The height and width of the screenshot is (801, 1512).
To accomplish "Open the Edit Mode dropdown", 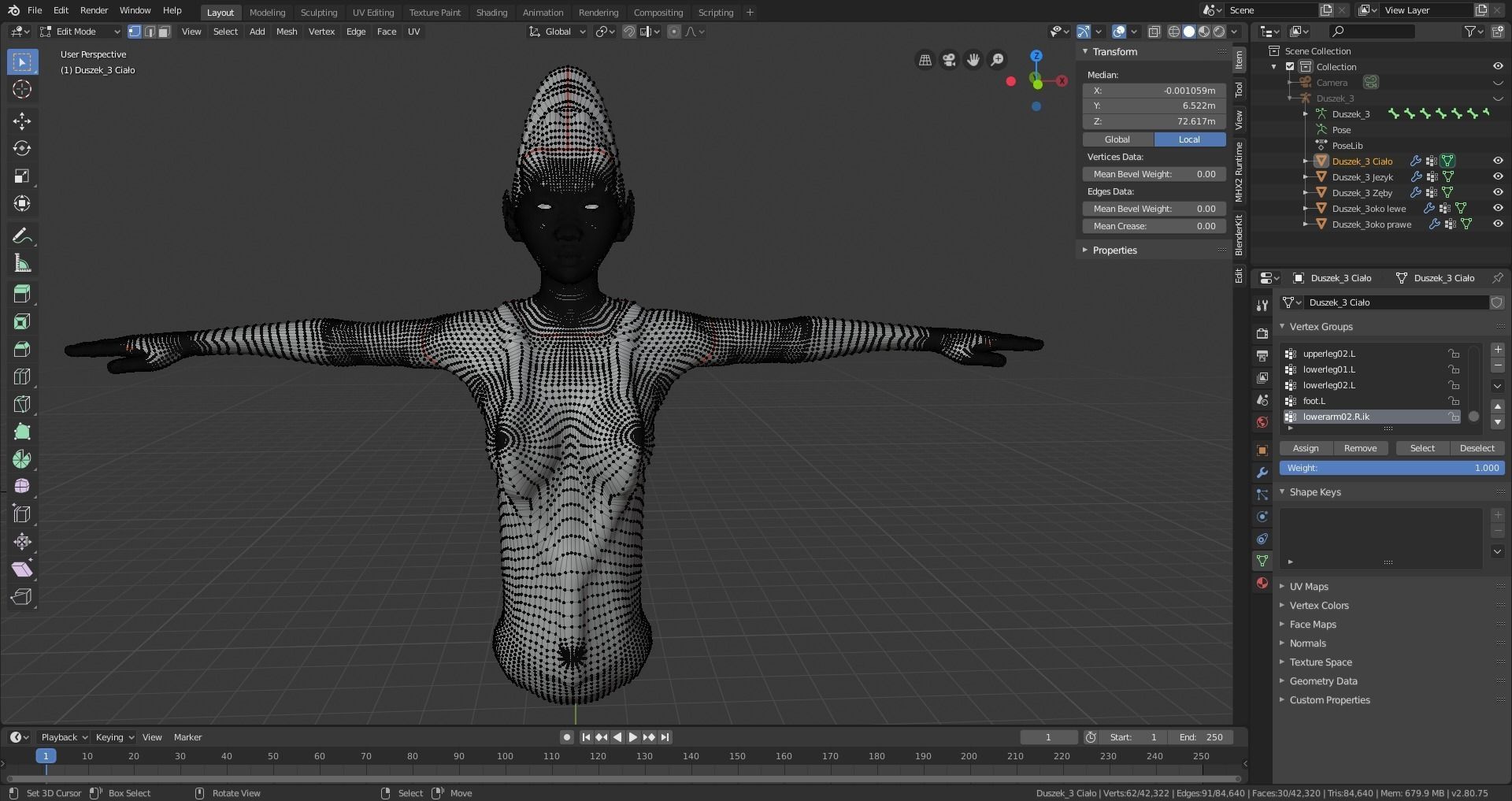I will point(80,32).
